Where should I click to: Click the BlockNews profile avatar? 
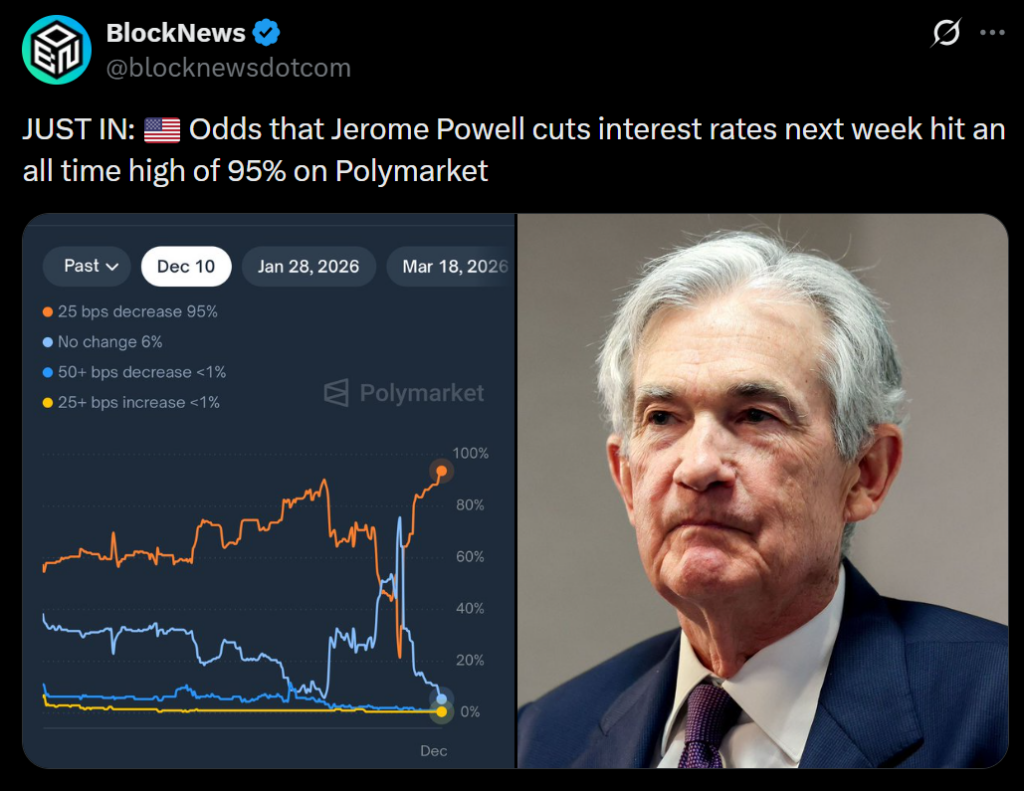(x=57, y=49)
